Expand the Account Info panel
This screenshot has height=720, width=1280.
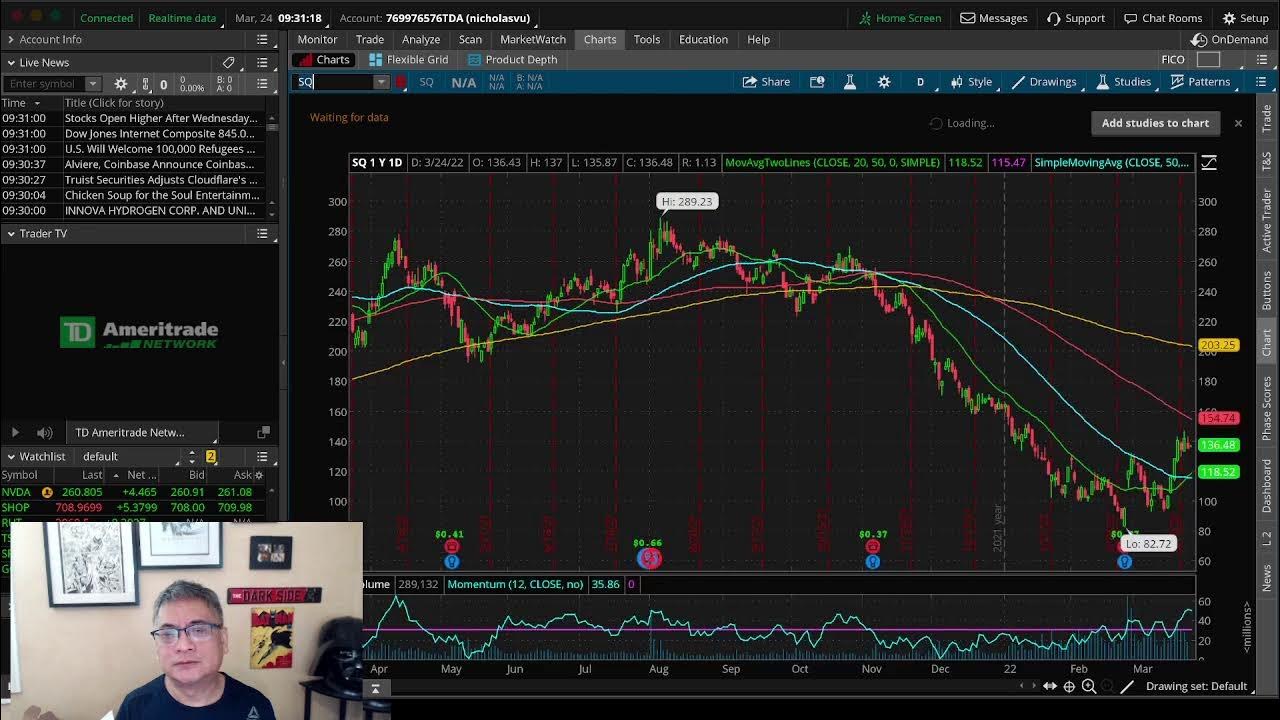10,39
